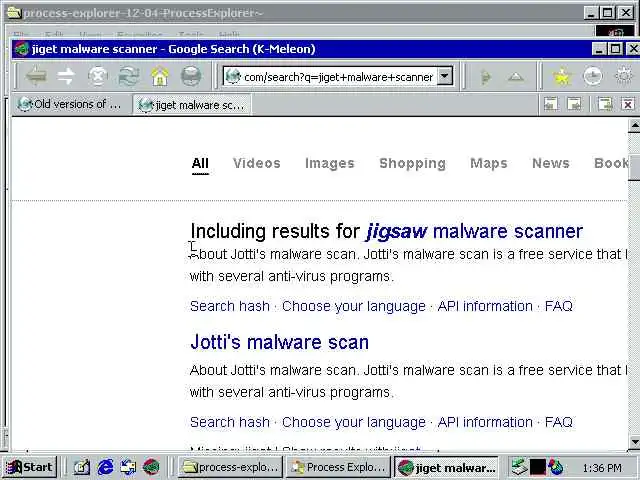This screenshot has height=480, width=640.
Task: Switch to 'Old versions of ...' tab
Action: click(x=70, y=104)
